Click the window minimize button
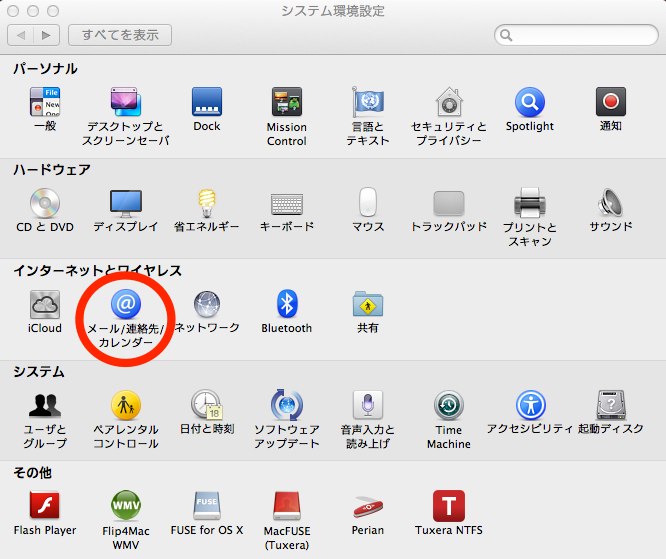This screenshot has height=559, width=666. pyautogui.click(x=33, y=11)
